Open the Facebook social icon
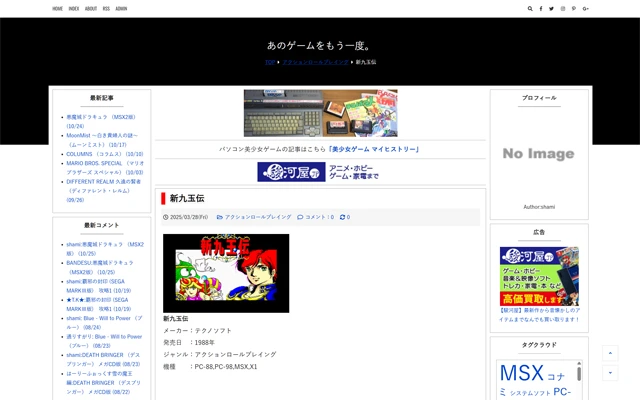The width and height of the screenshot is (640, 400). pyautogui.click(x=541, y=8)
